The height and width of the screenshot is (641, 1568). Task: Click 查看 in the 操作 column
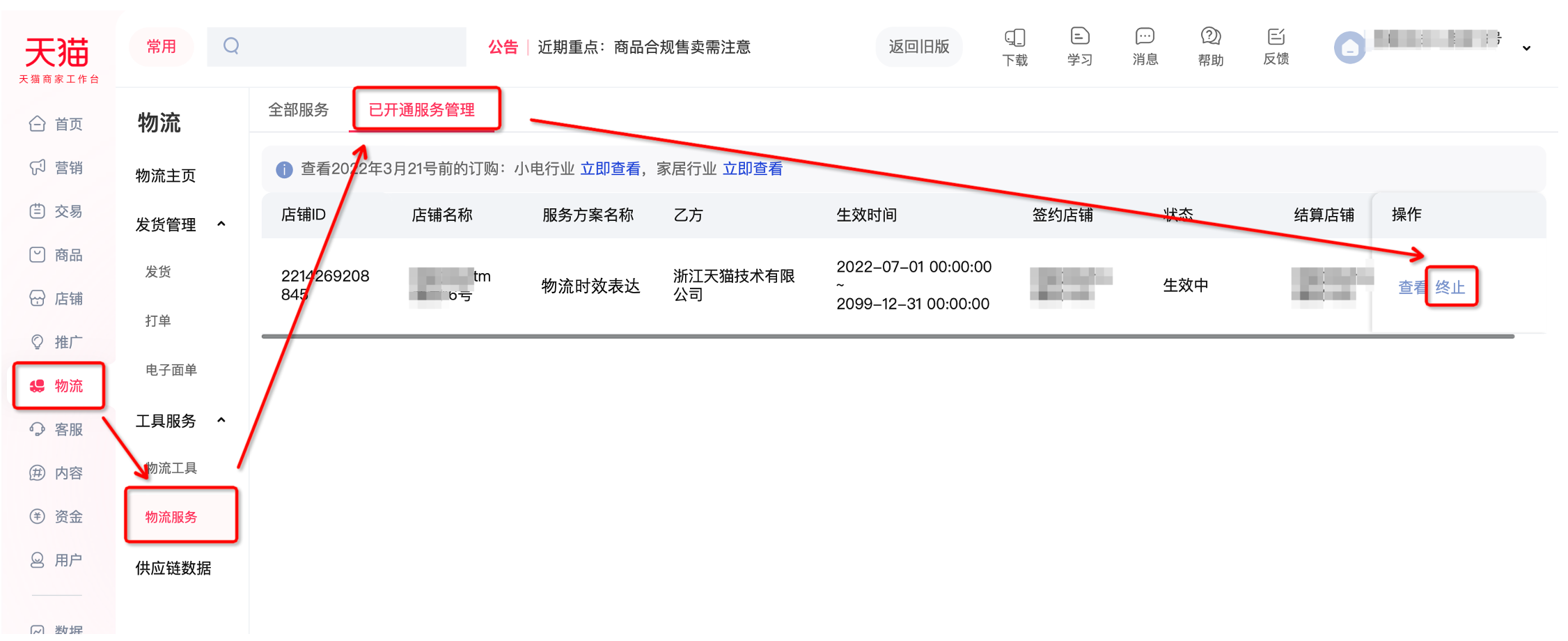point(1412,287)
